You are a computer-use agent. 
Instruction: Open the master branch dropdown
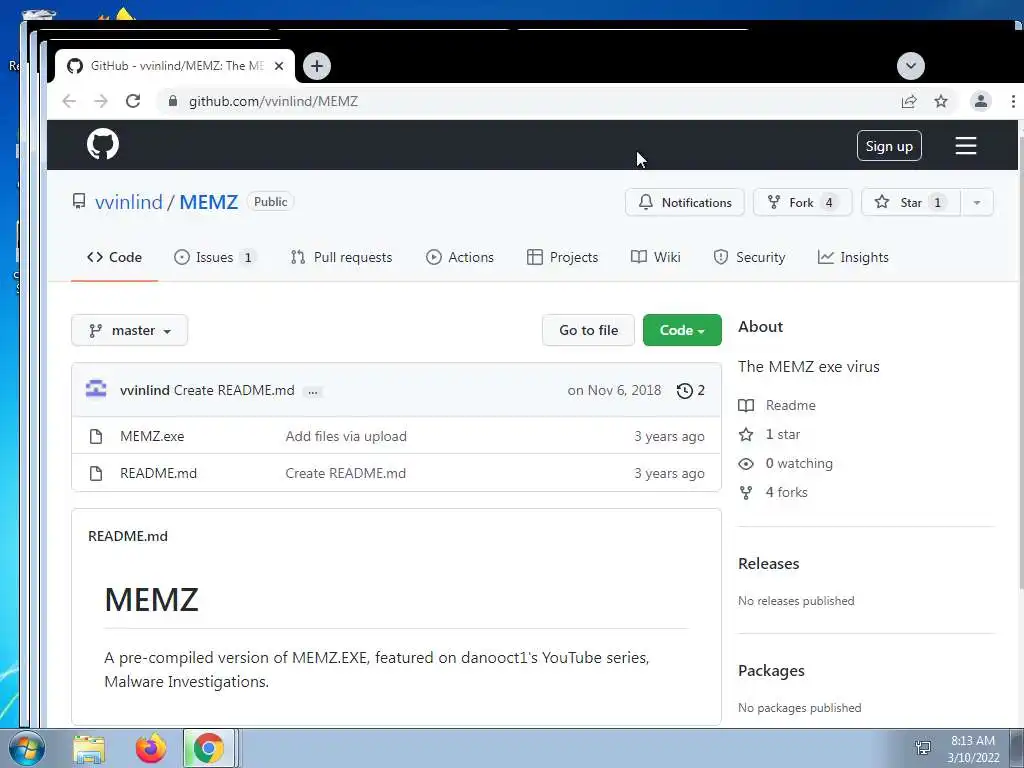129,330
